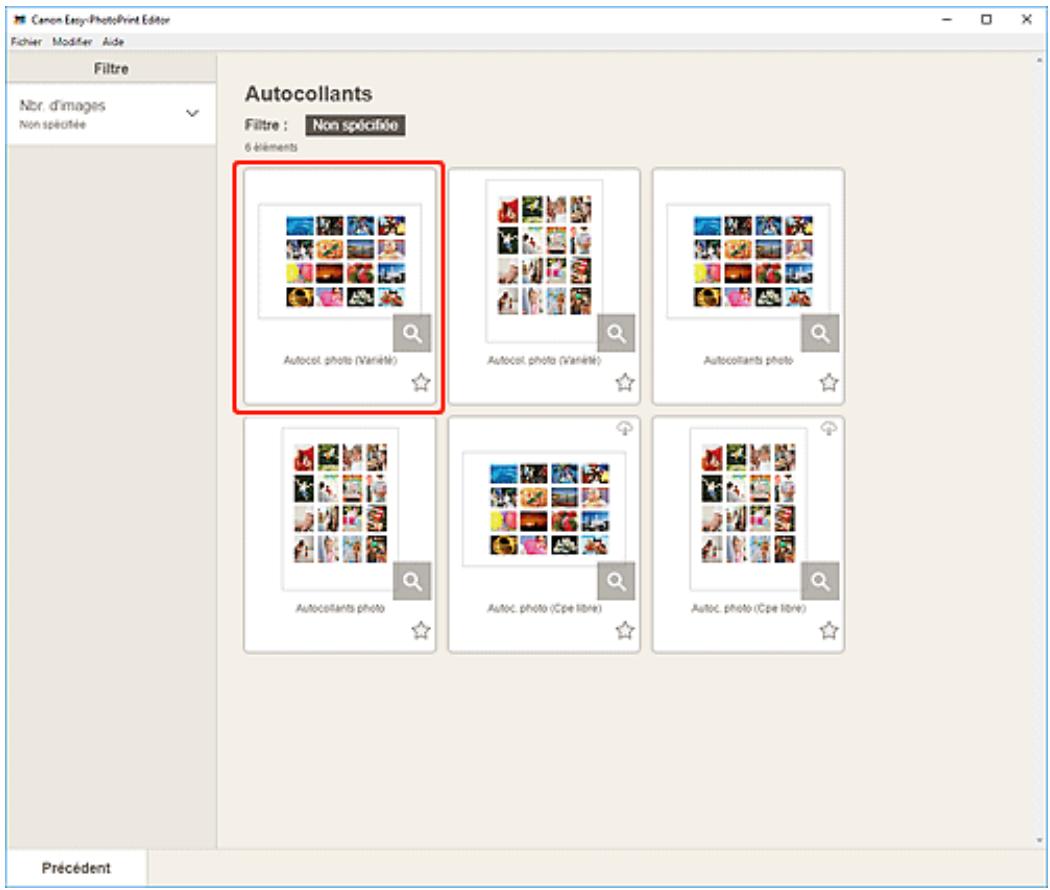Open the Fichier menu
The height and width of the screenshot is (890, 1050).
pyautogui.click(x=26, y=42)
